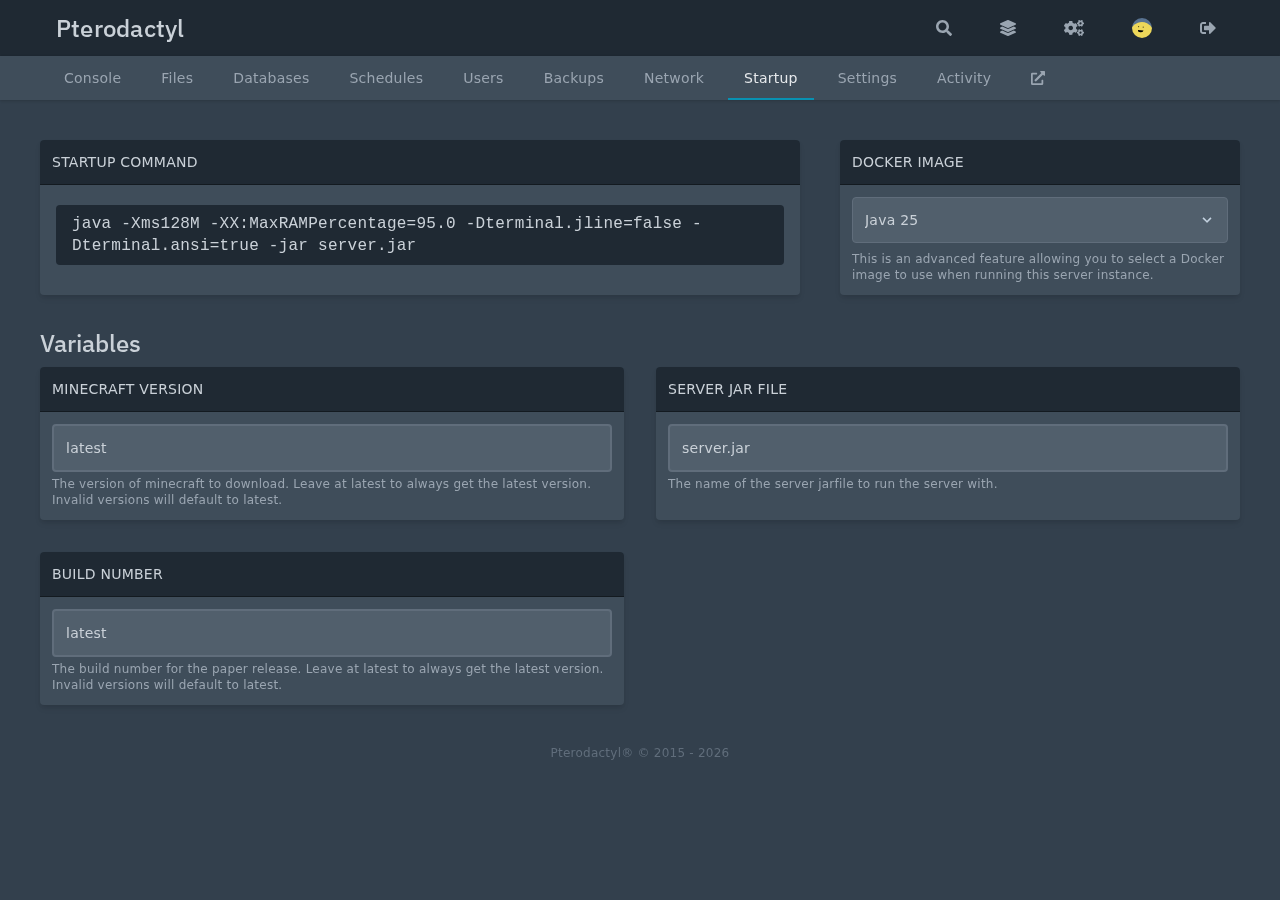Click the MINECRAFT VERSION panel title
This screenshot has height=900, width=1280.
(128, 389)
